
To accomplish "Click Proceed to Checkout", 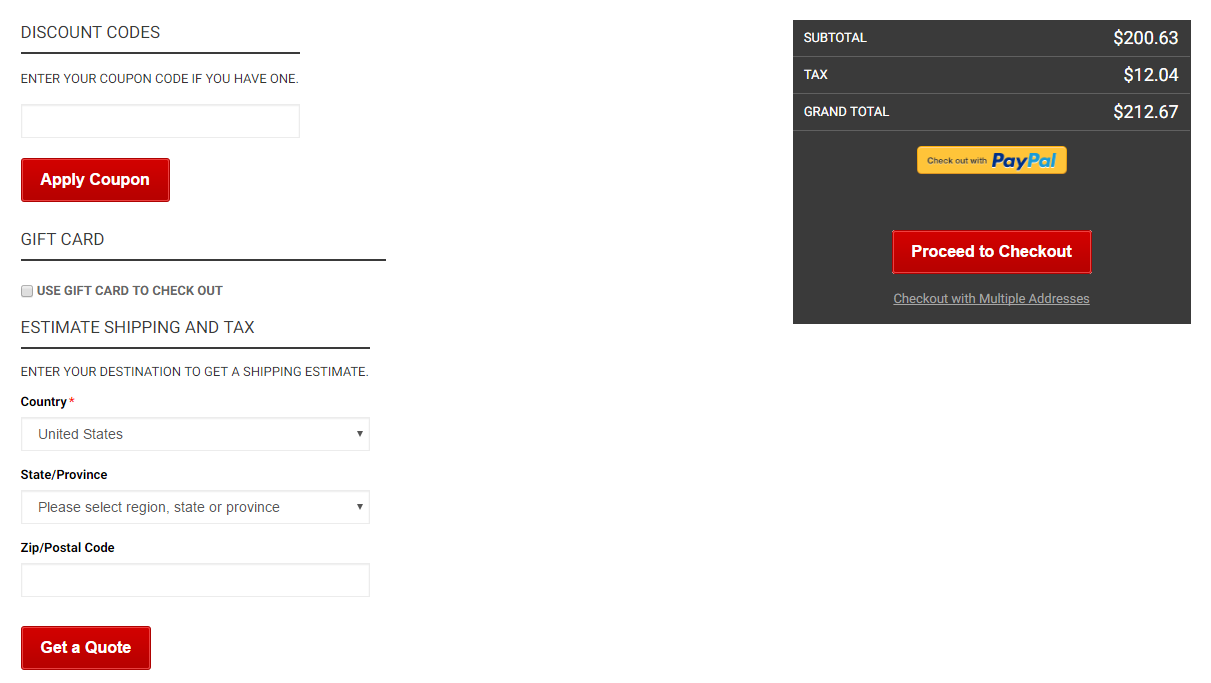I will tap(991, 252).
